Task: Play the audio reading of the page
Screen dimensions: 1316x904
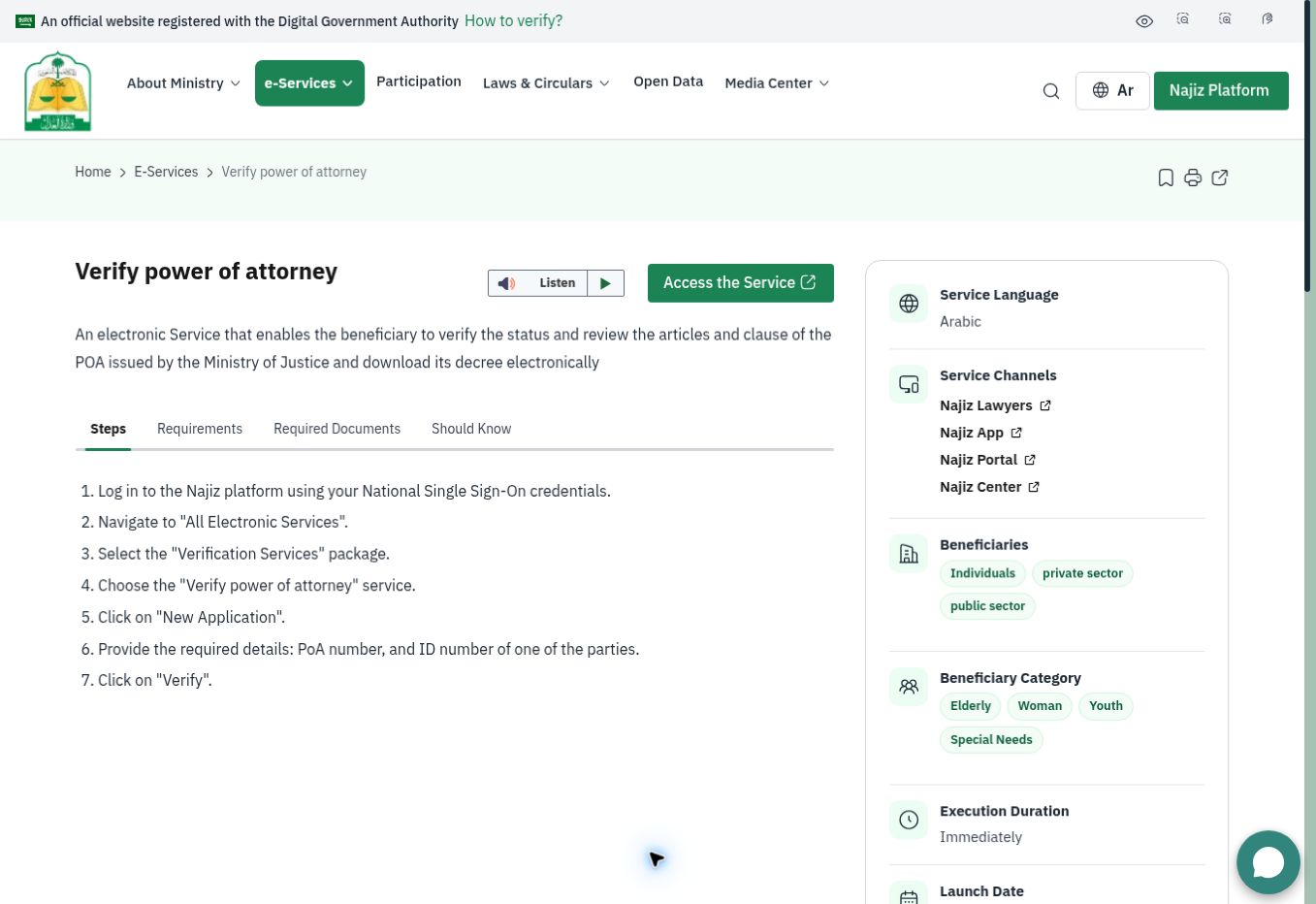Action: (x=606, y=283)
